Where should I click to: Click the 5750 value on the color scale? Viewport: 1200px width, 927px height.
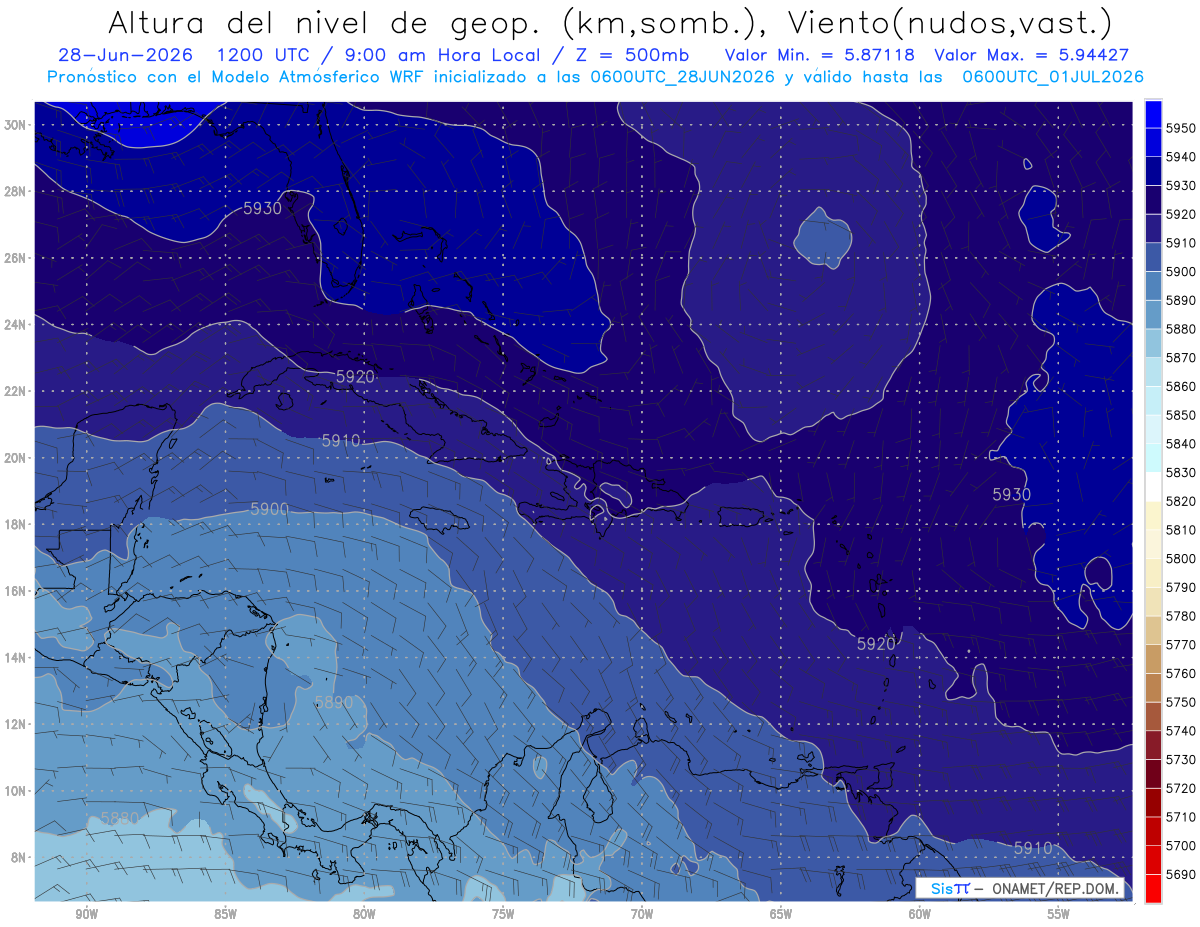point(1181,702)
